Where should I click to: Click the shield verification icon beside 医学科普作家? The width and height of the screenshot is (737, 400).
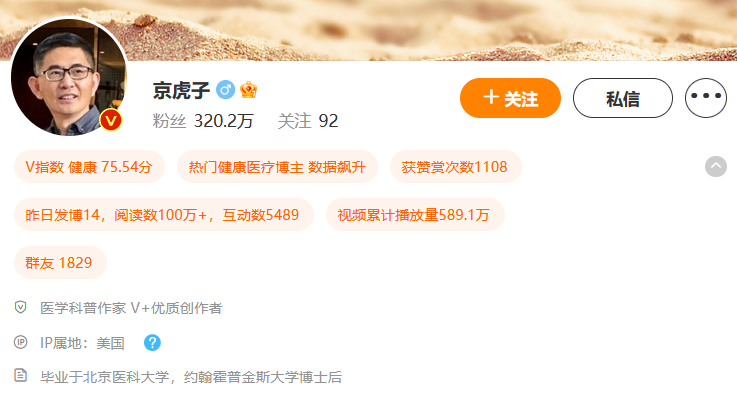[20, 307]
